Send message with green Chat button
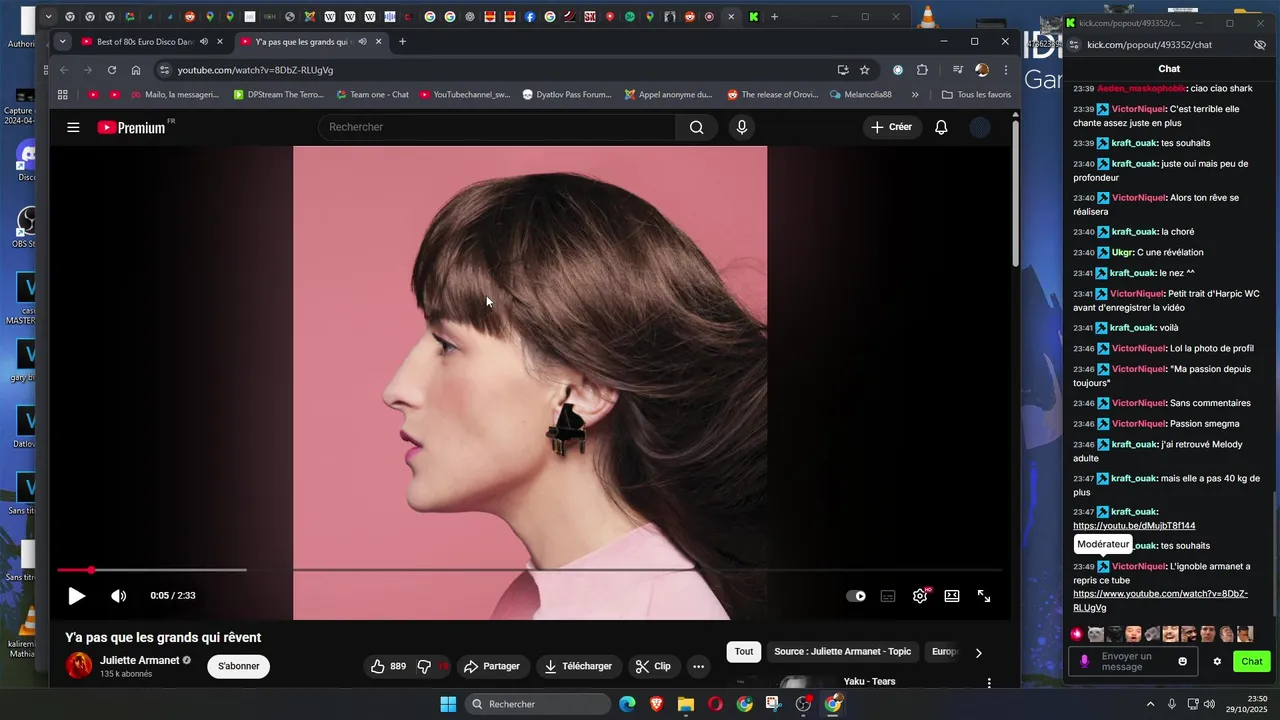The image size is (1280, 720). (1252, 661)
